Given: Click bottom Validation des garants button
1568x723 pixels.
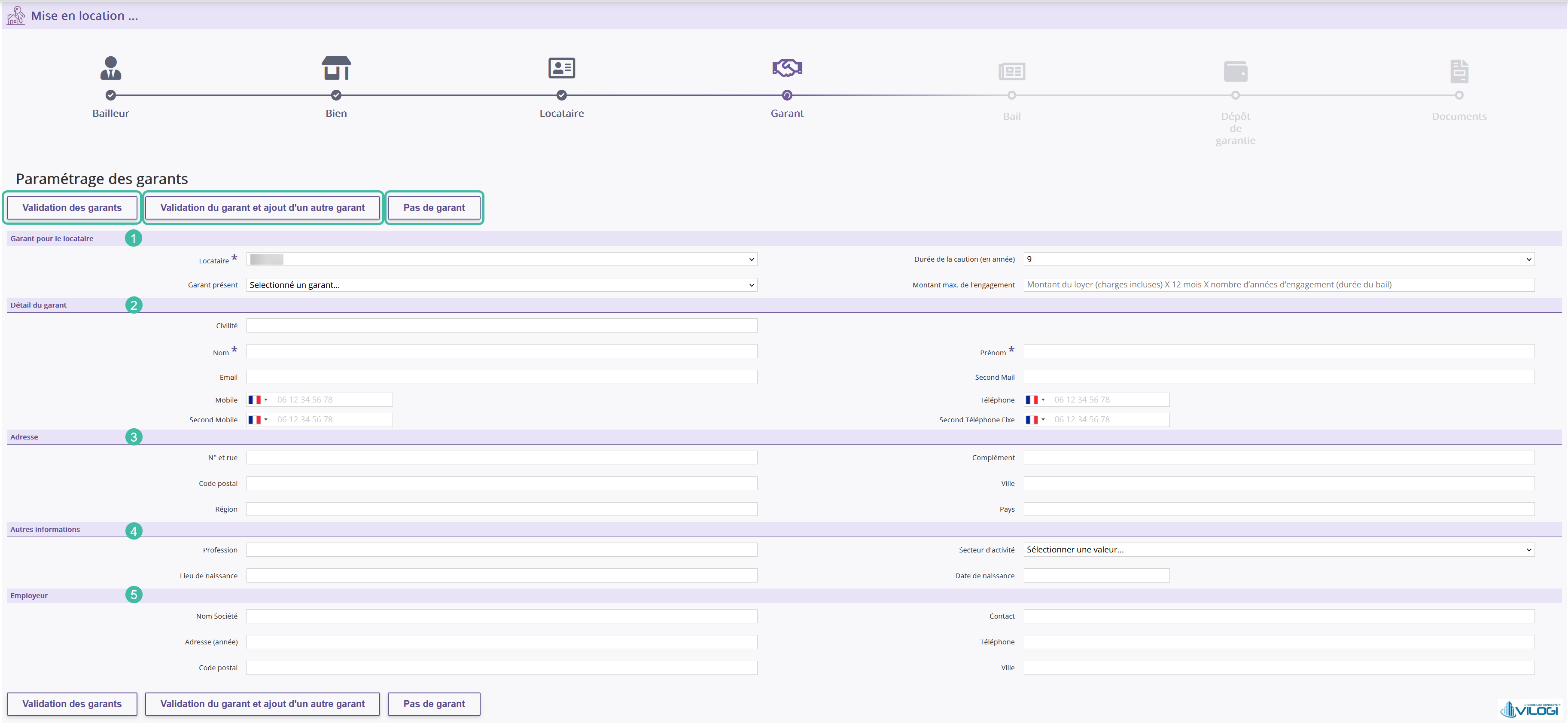Looking at the screenshot, I should click(x=72, y=704).
